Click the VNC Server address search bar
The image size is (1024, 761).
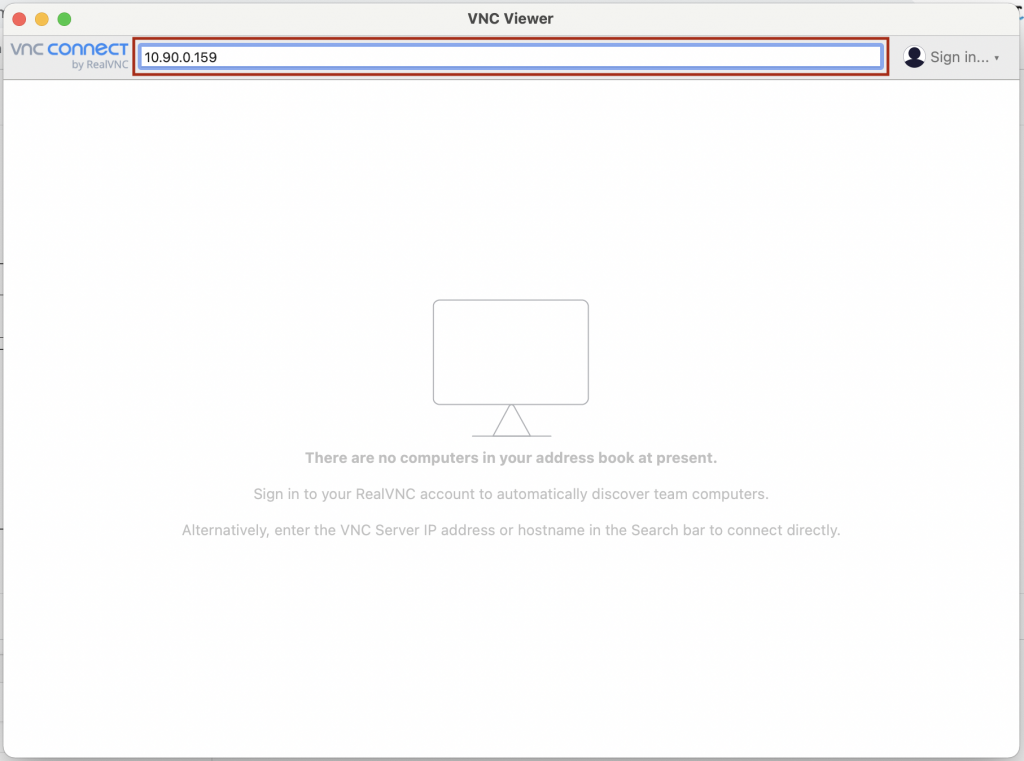click(510, 57)
